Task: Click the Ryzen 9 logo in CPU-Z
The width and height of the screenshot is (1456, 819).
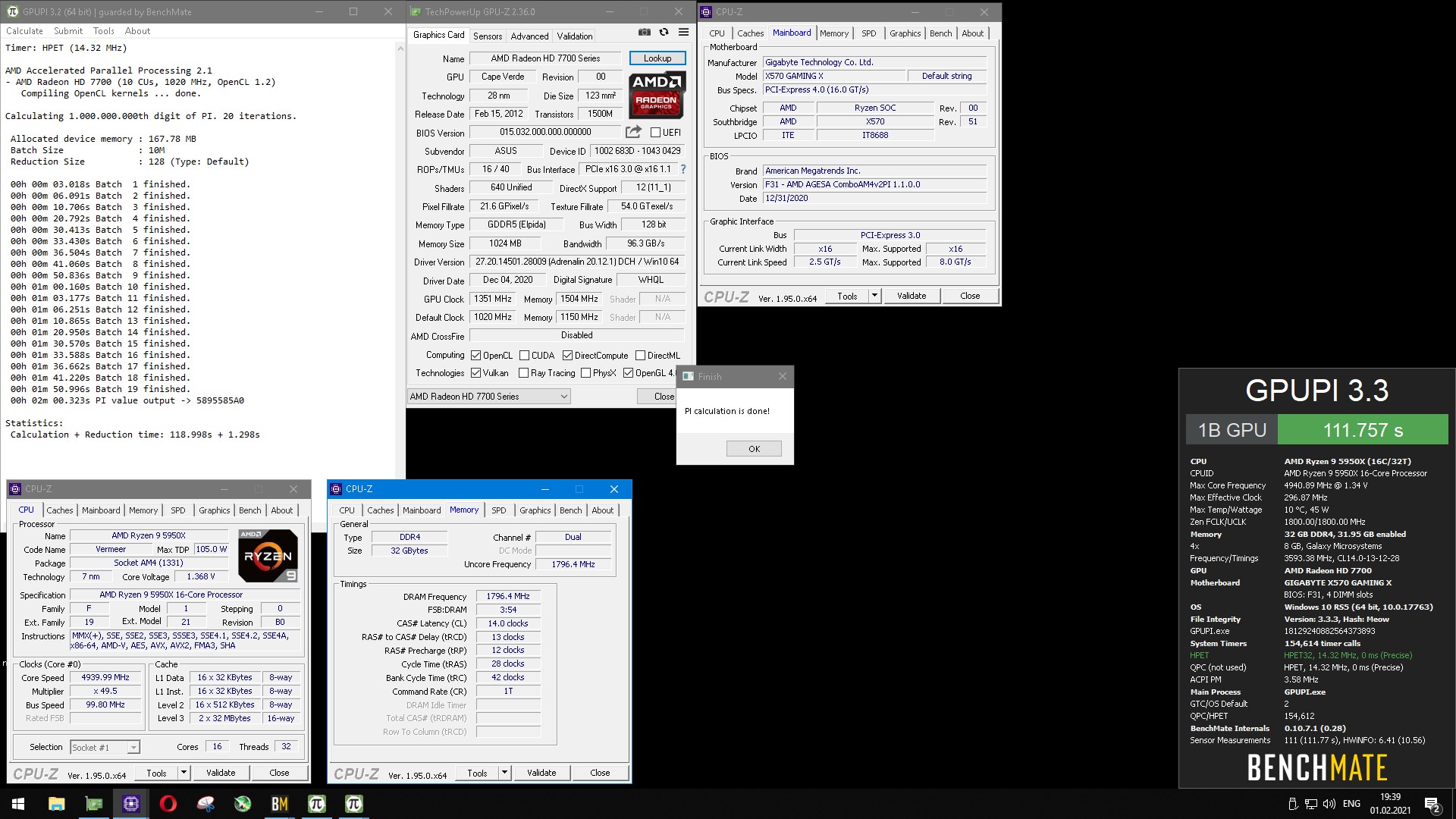Action: pyautogui.click(x=268, y=556)
